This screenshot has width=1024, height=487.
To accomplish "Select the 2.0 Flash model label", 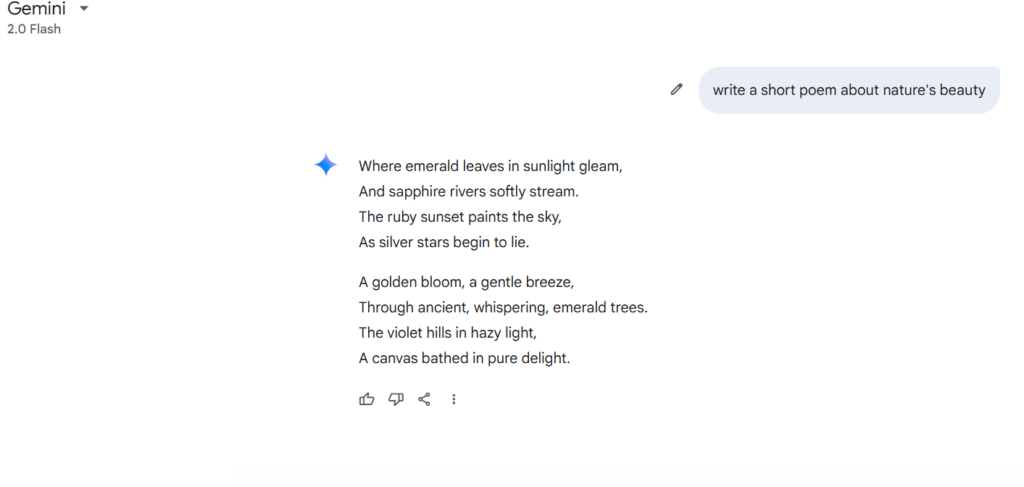I will point(34,29).
